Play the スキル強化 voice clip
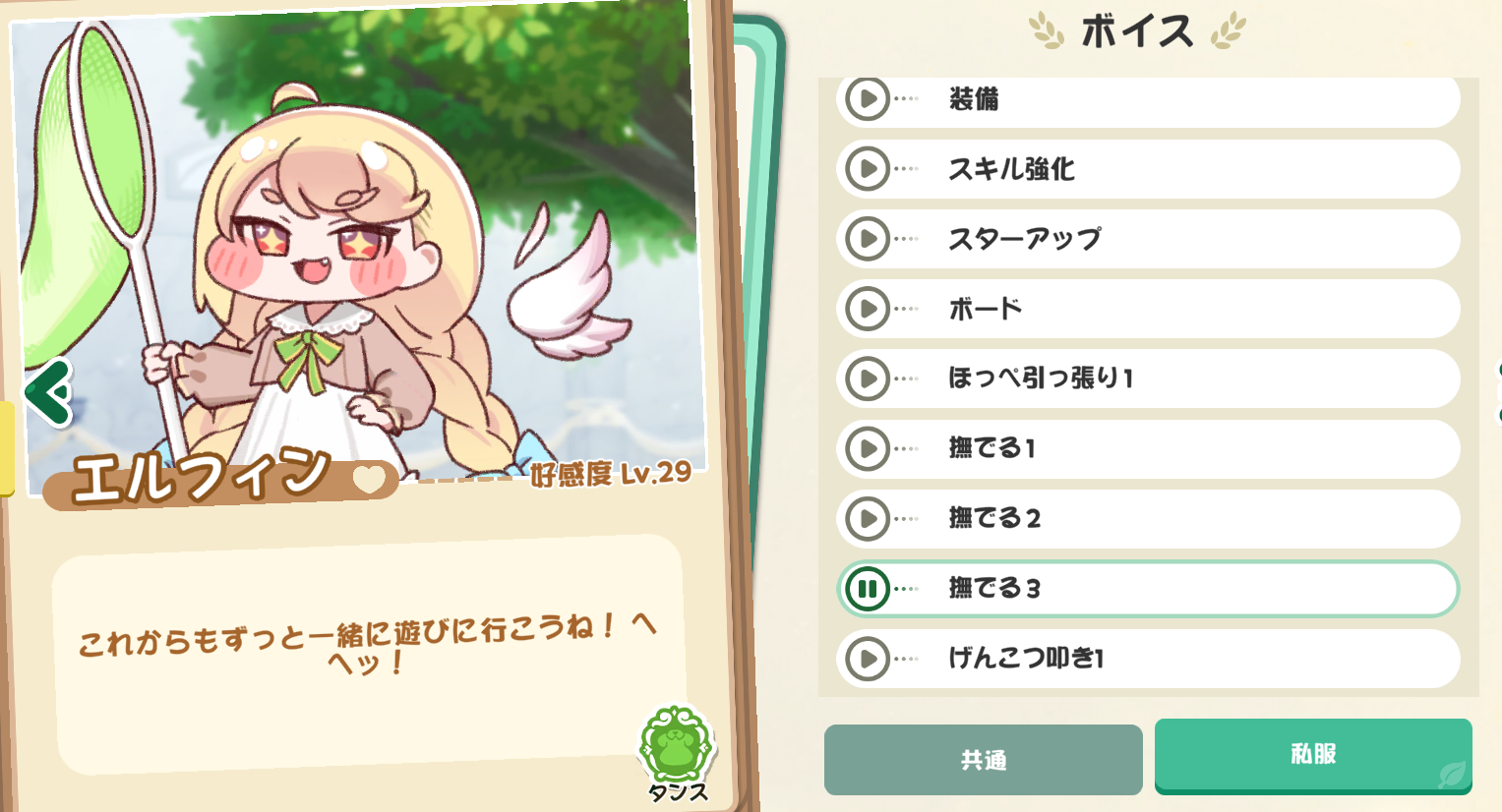Screen dimensions: 1502x812 [x=868, y=169]
